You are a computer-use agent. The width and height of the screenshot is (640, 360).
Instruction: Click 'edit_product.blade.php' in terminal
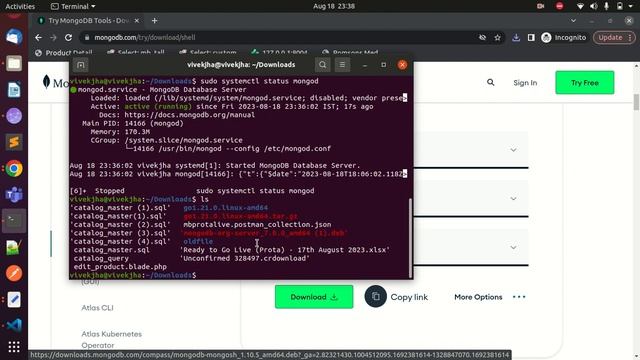[x=120, y=267]
